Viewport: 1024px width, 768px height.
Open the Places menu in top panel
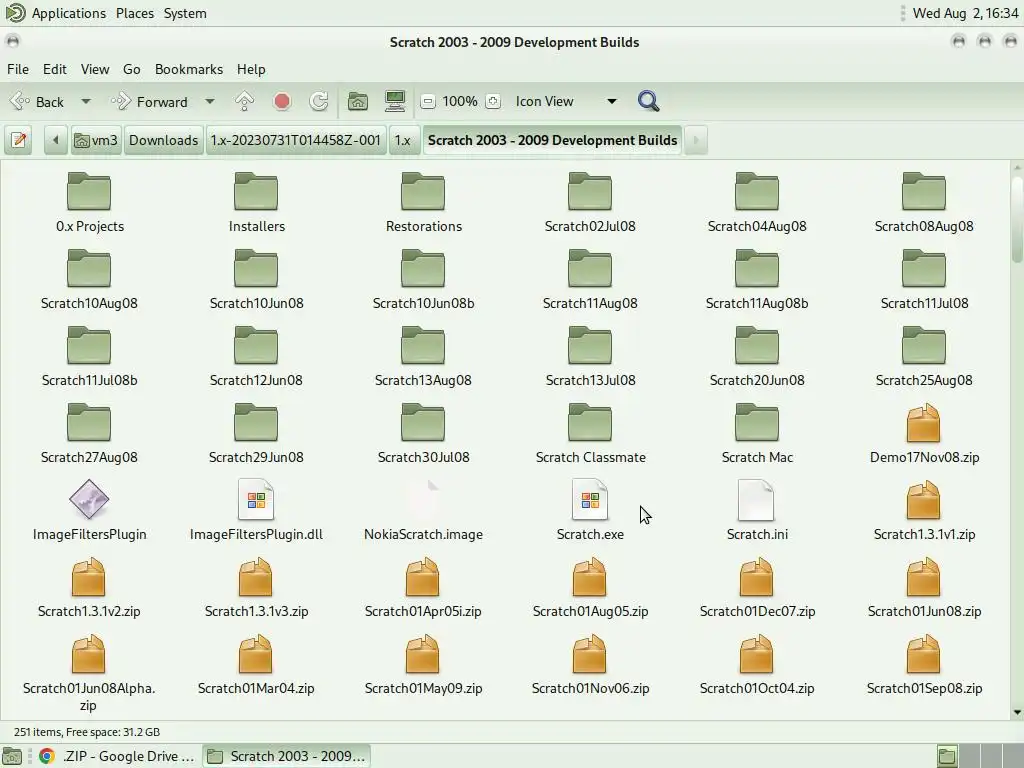135,13
